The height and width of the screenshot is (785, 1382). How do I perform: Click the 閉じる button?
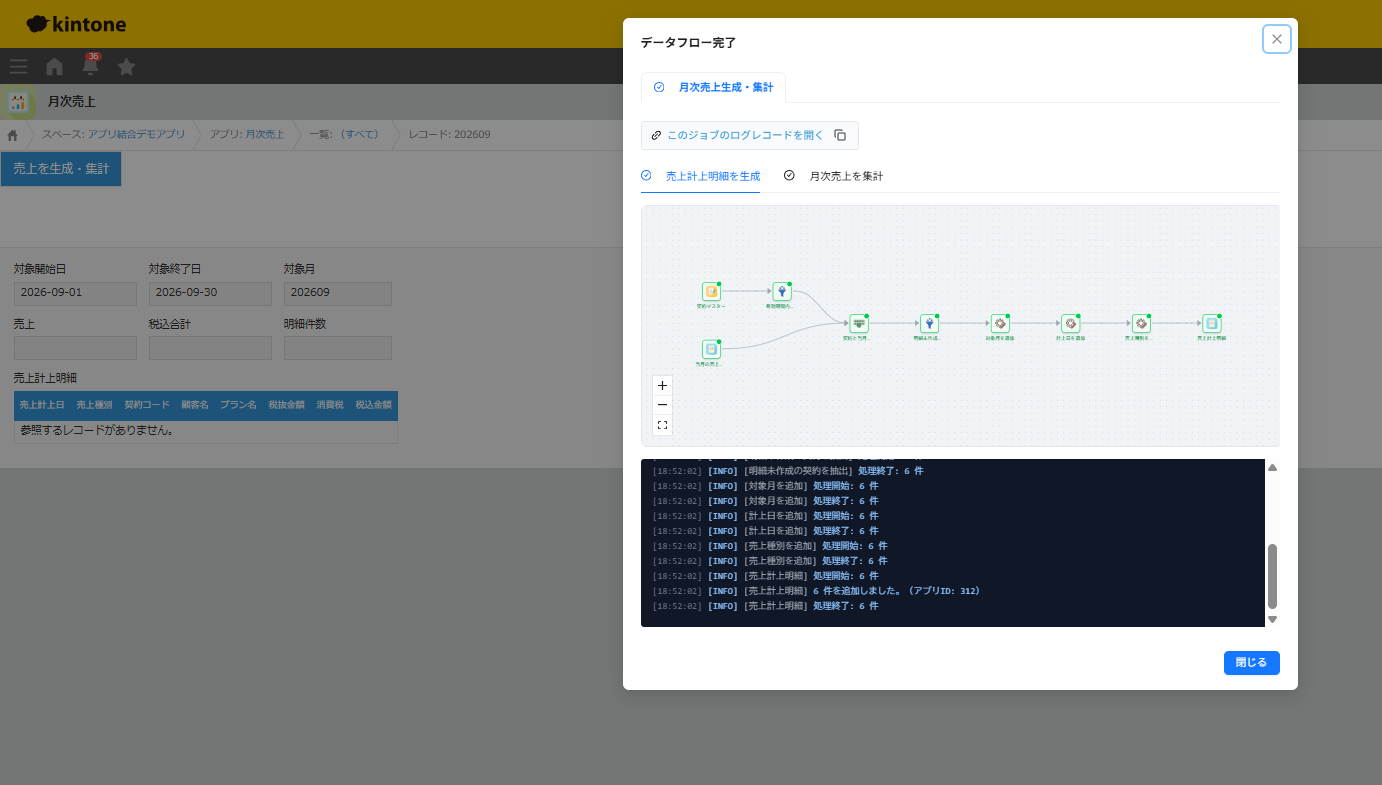1251,663
